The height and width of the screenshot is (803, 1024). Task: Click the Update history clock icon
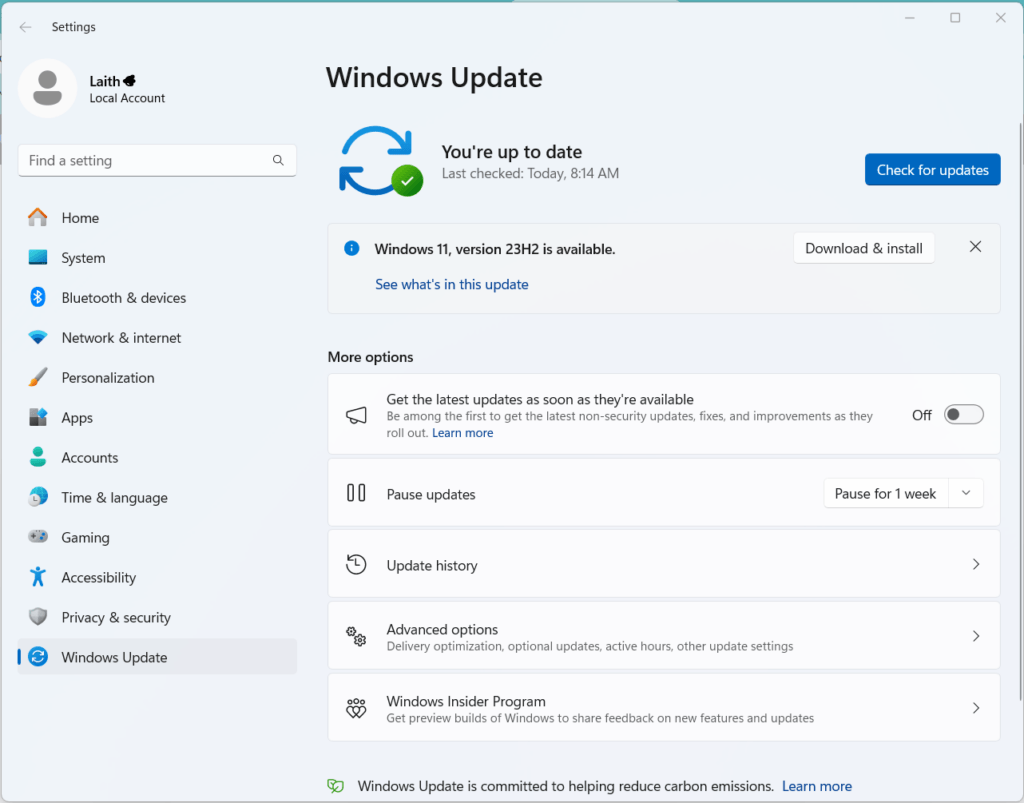point(356,565)
